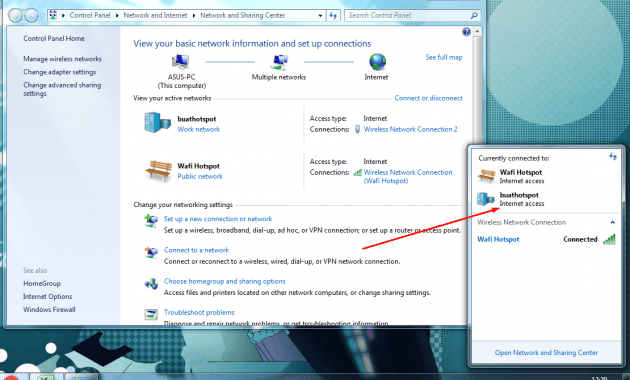630x380 pixels.
Task: Click the Connect to a network icon
Action: pos(151,252)
